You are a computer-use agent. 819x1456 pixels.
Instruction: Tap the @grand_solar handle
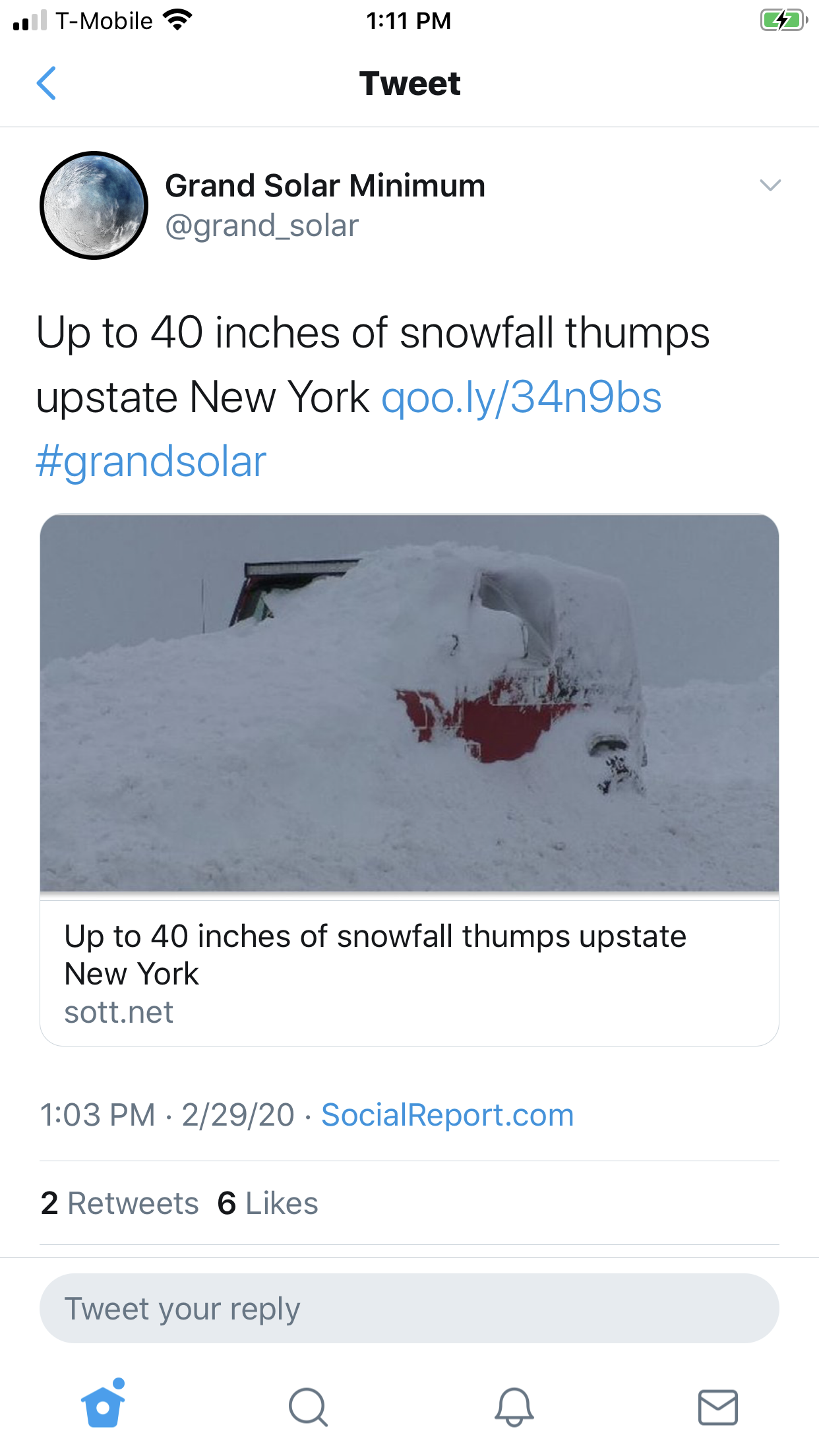[x=262, y=226]
